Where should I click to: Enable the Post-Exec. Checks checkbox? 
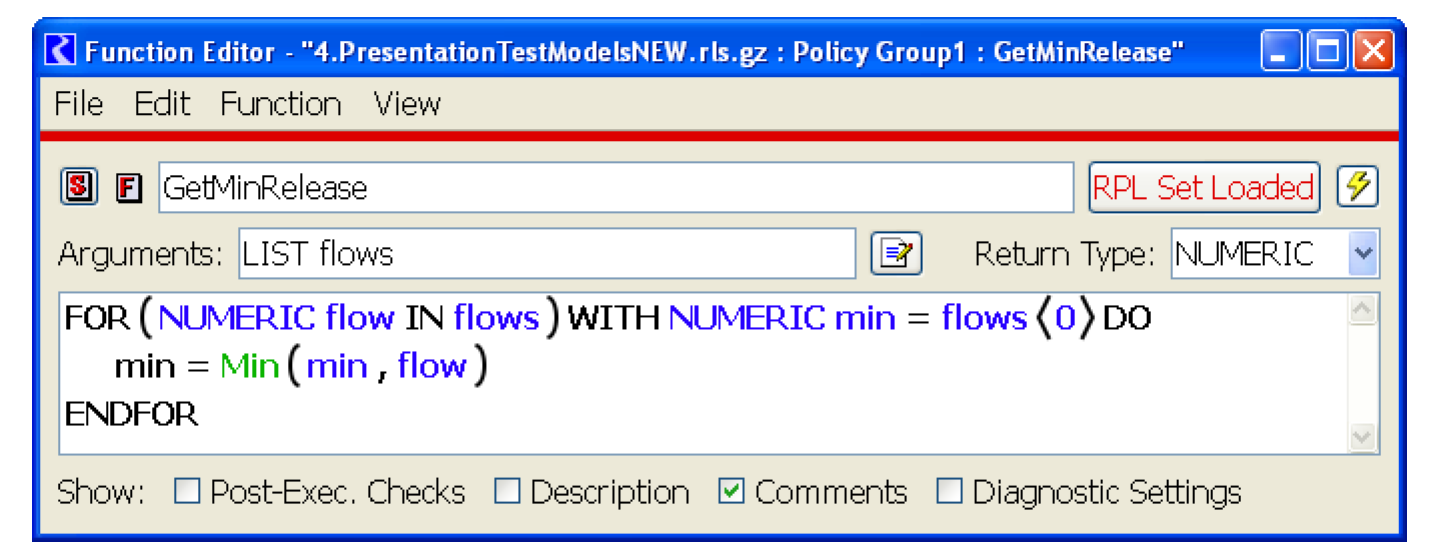187,491
